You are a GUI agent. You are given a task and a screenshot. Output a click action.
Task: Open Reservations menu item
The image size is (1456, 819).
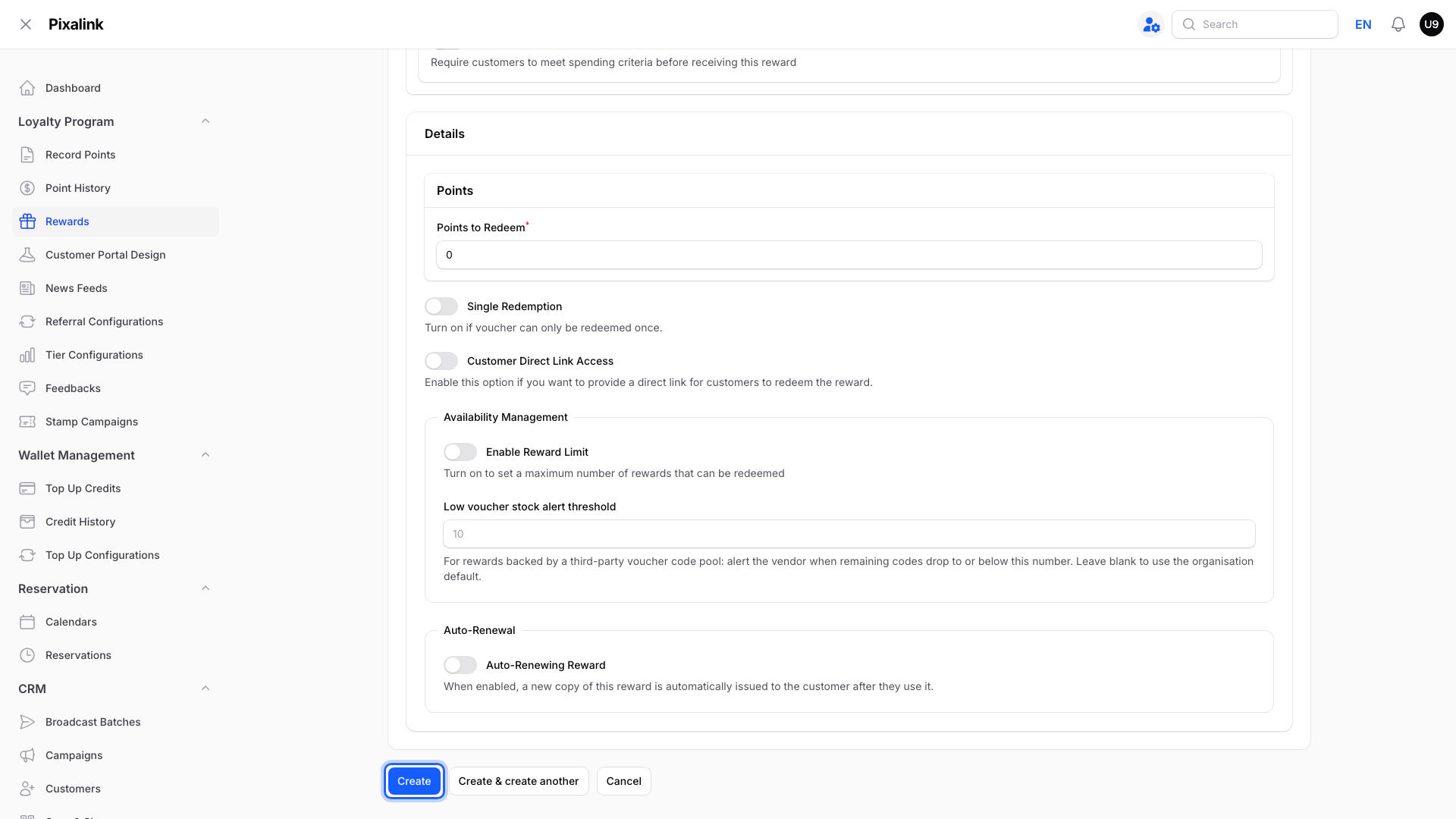click(x=115, y=655)
